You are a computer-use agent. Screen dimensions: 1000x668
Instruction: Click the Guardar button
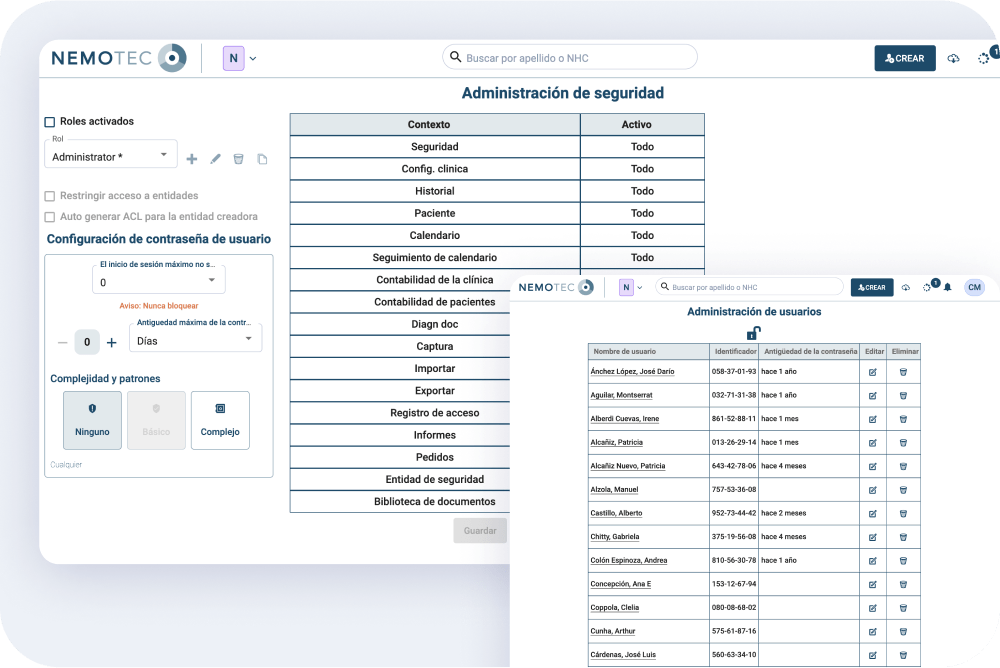(x=480, y=530)
